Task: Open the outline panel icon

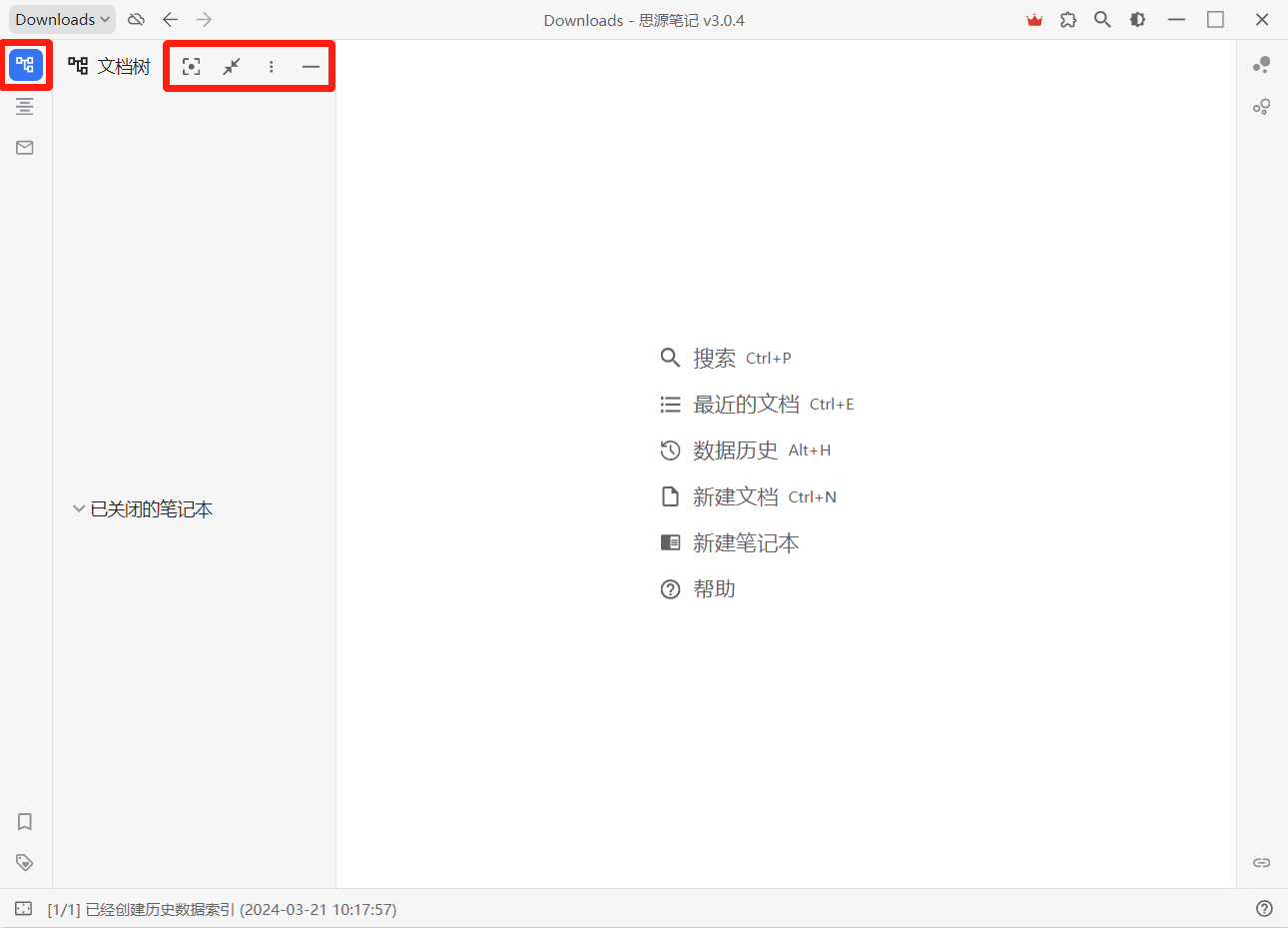Action: click(25, 106)
